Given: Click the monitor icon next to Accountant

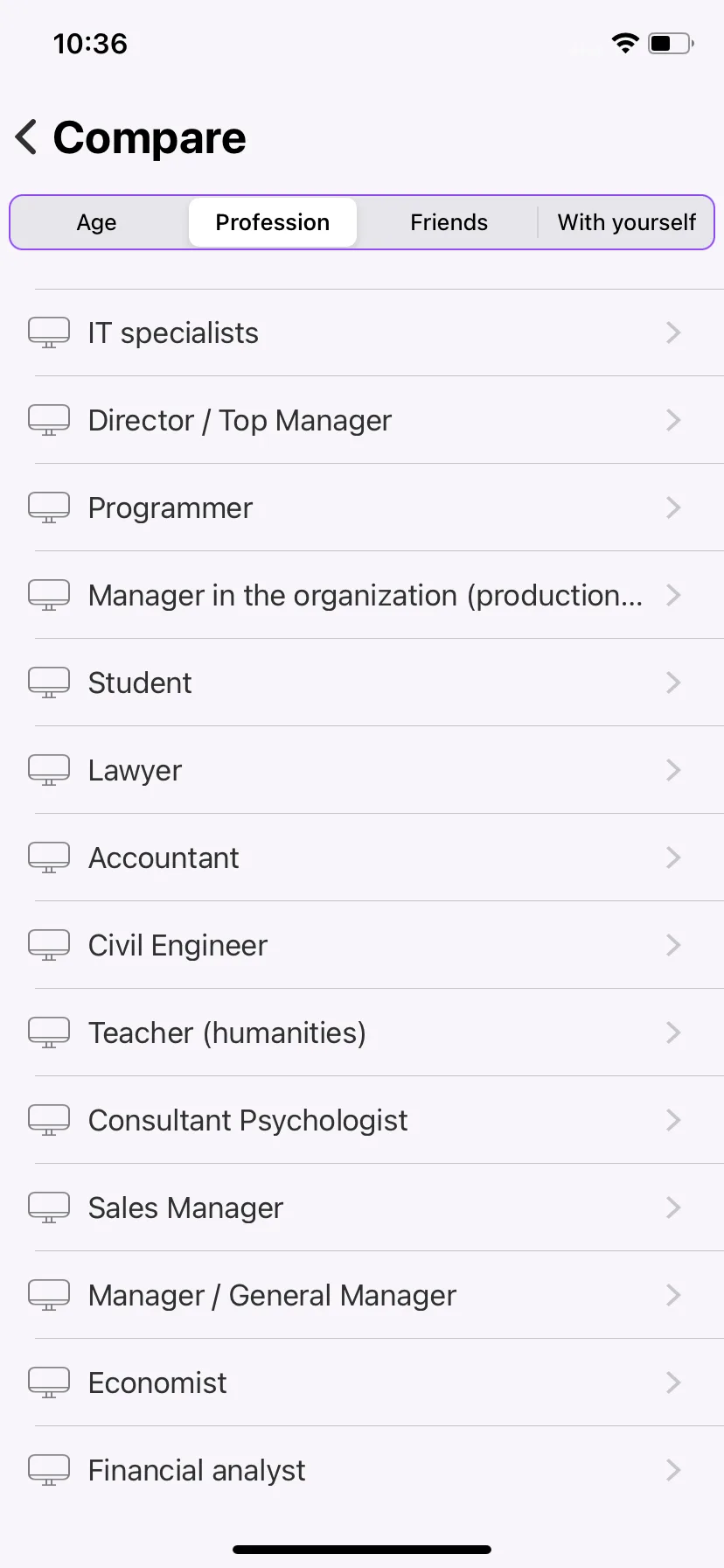Looking at the screenshot, I should click(x=49, y=857).
